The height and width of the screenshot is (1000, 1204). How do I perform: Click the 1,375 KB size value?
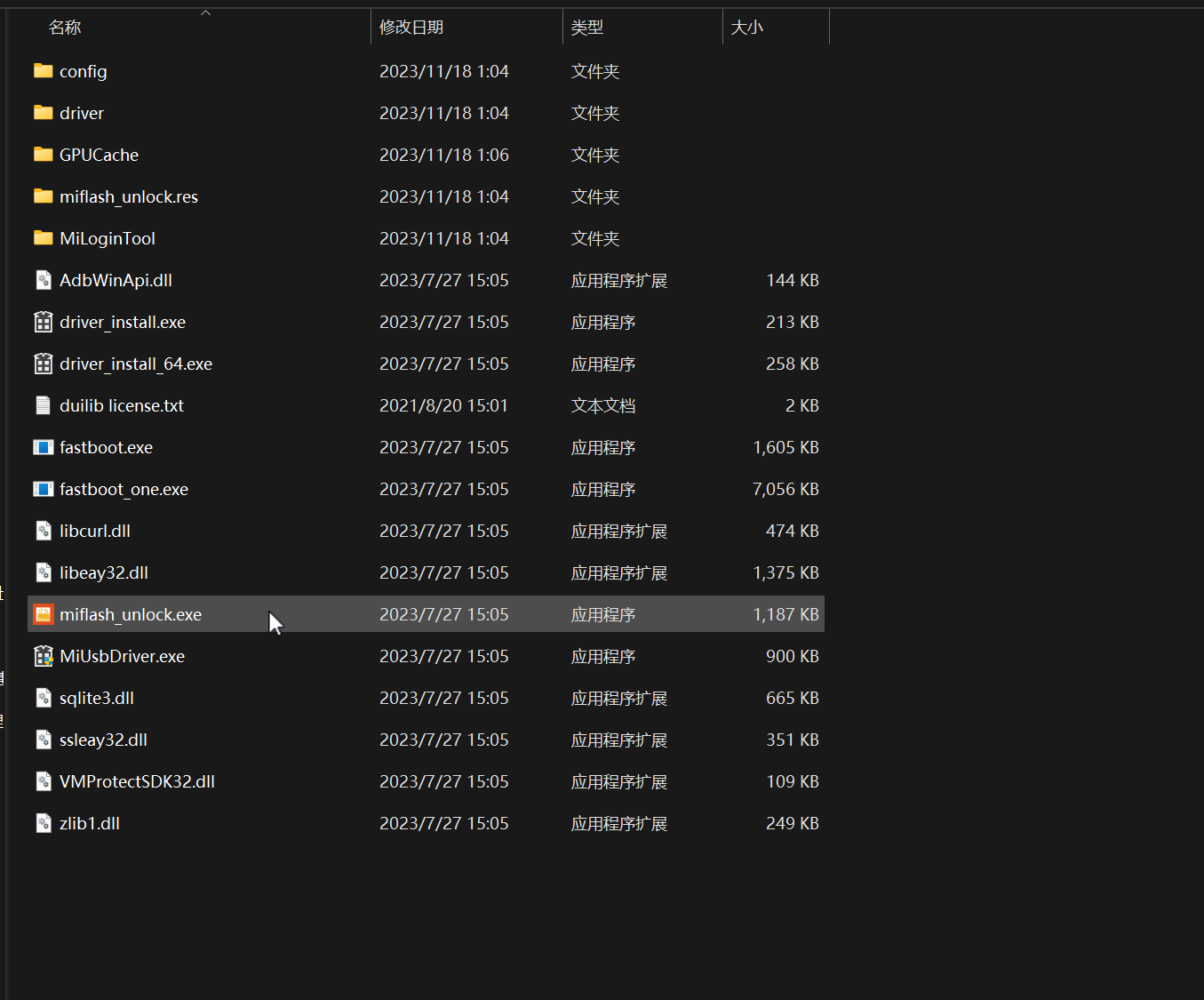(785, 572)
